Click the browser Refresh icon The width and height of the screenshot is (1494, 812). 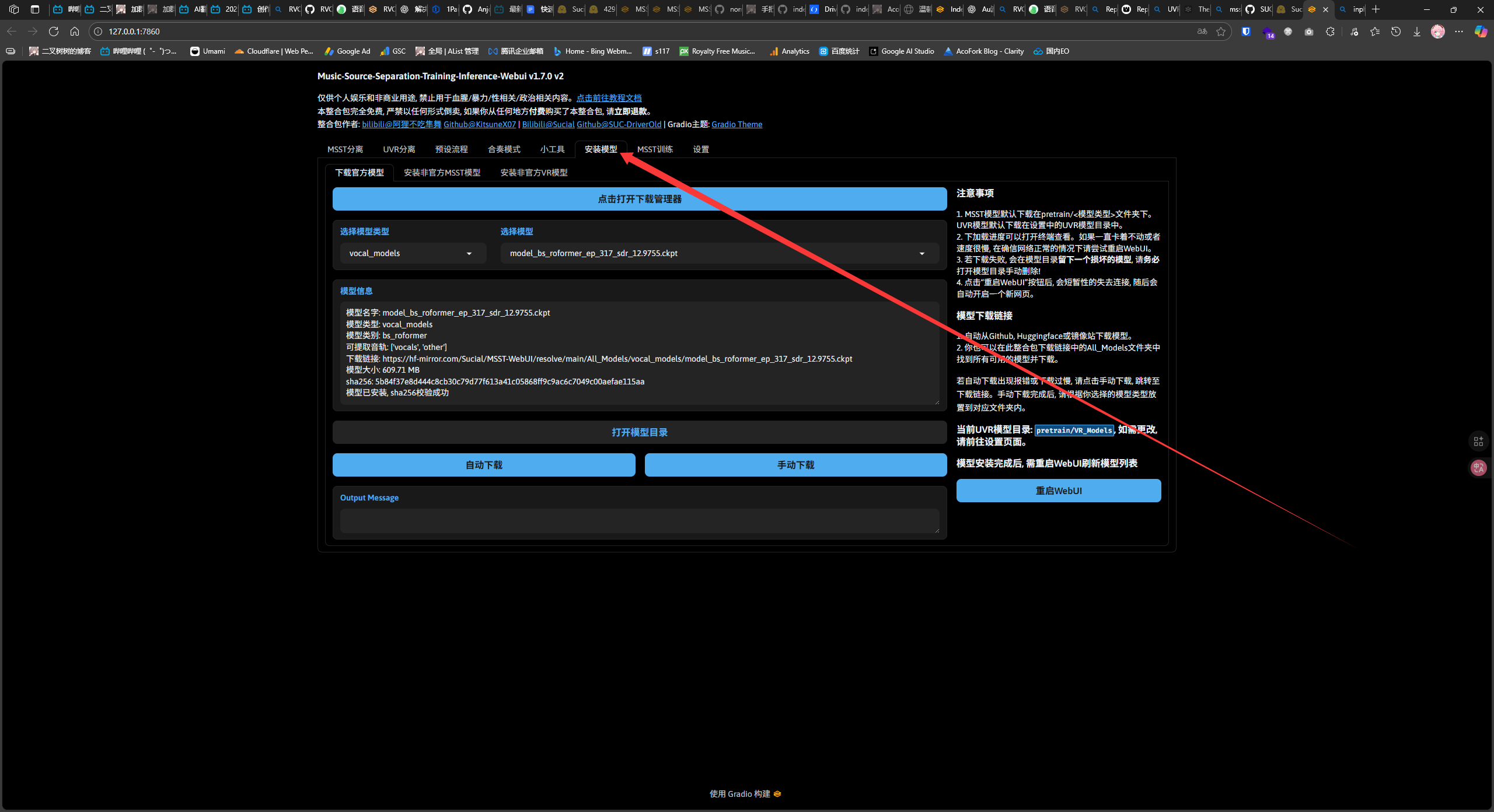[54, 32]
